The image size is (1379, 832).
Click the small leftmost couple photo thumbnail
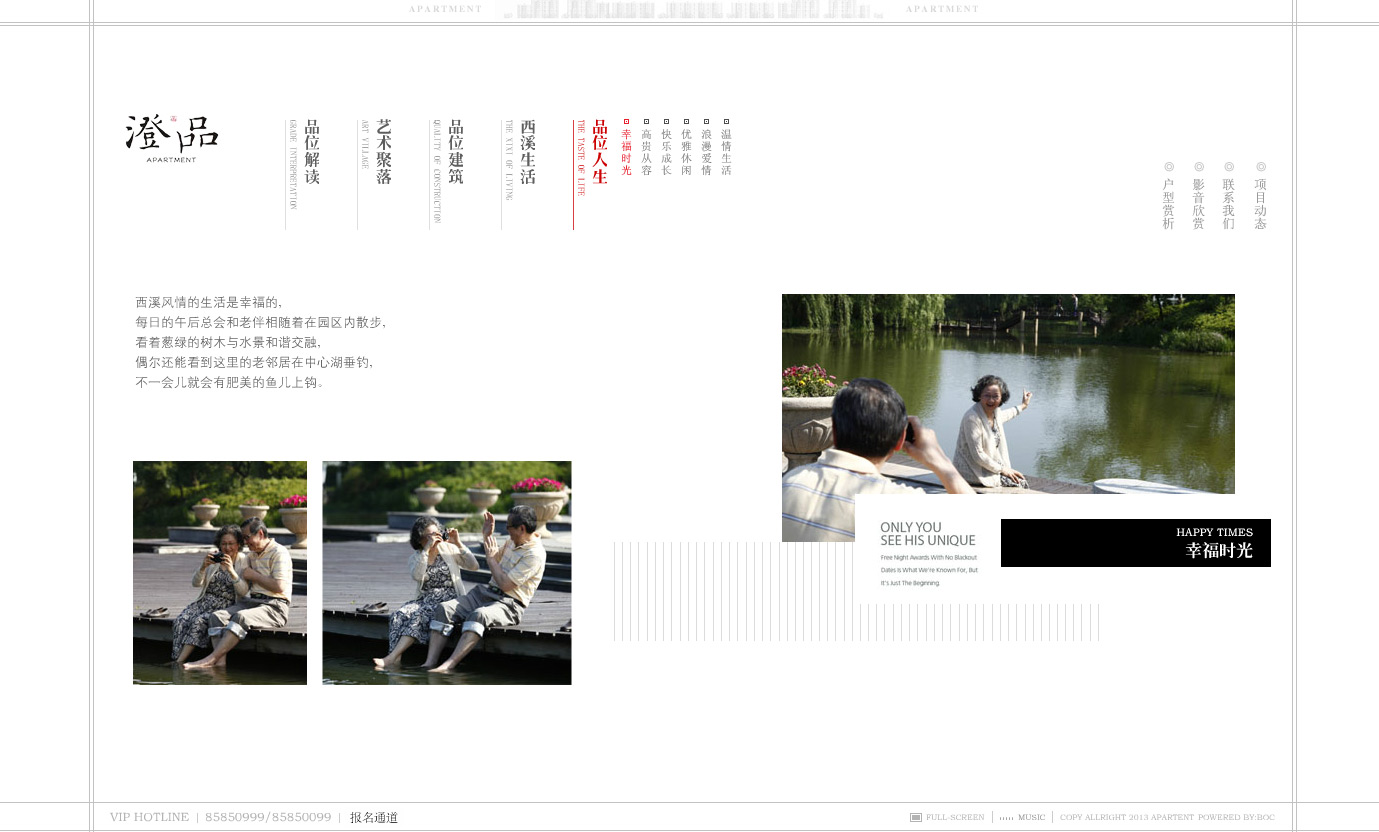pyautogui.click(x=220, y=572)
